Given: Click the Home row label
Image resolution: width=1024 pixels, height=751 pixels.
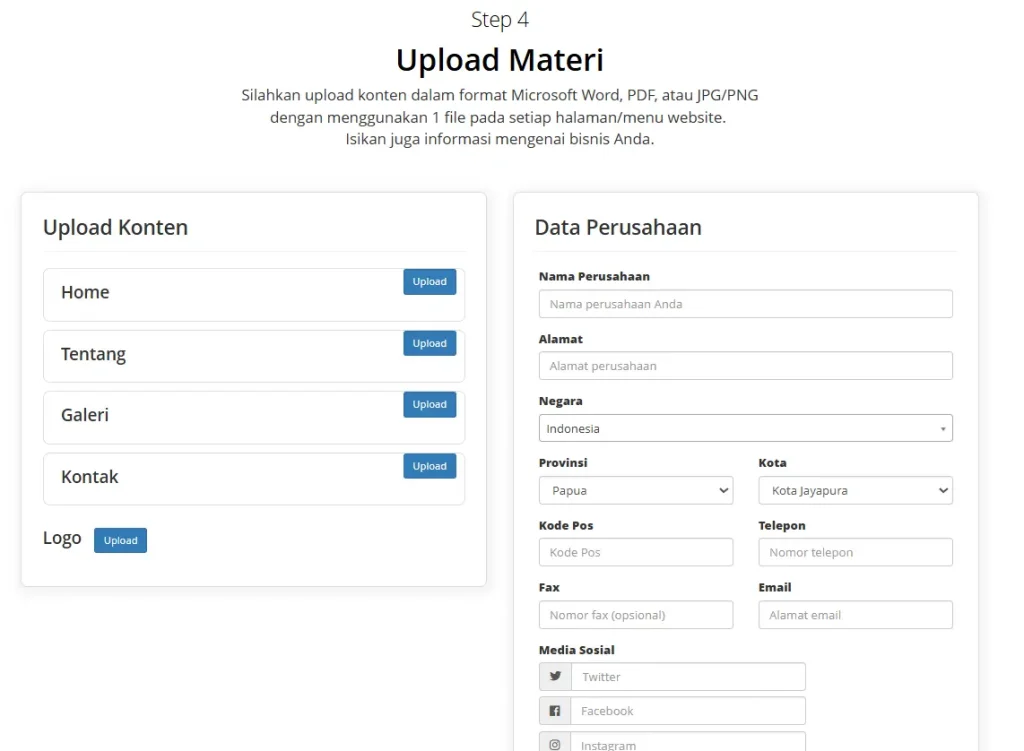Looking at the screenshot, I should tap(85, 292).
